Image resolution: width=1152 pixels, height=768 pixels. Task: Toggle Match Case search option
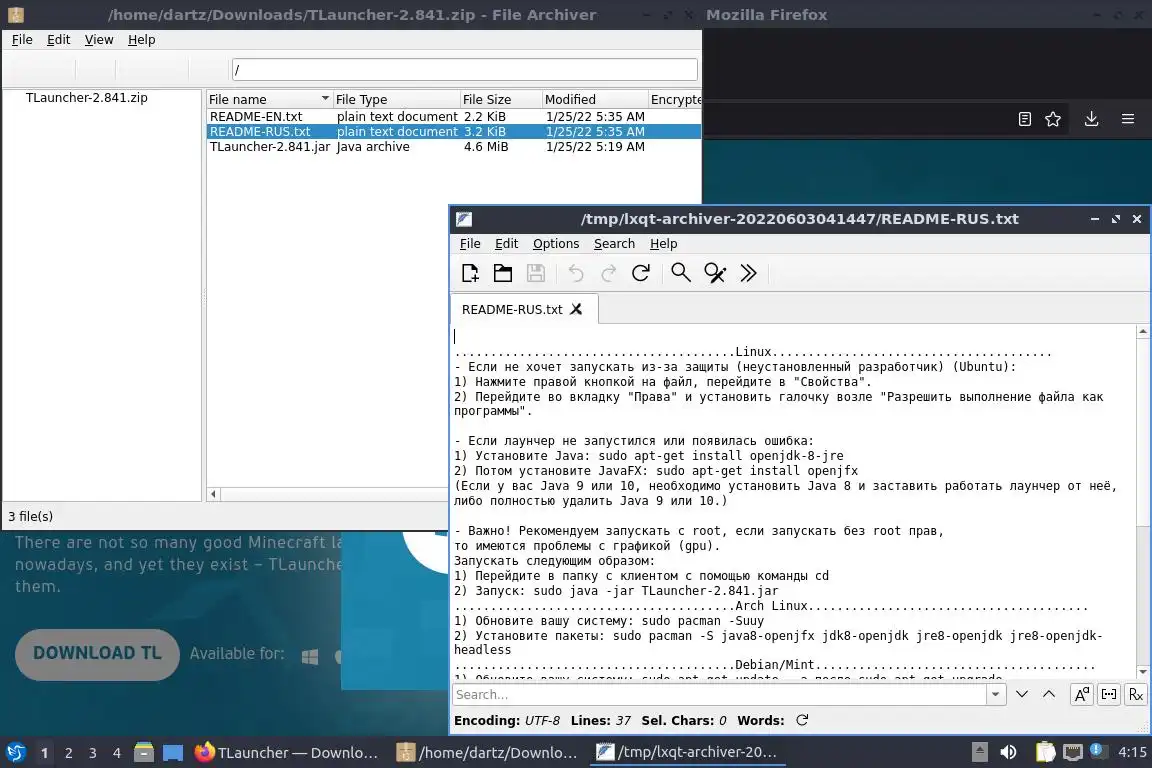[x=1081, y=695]
